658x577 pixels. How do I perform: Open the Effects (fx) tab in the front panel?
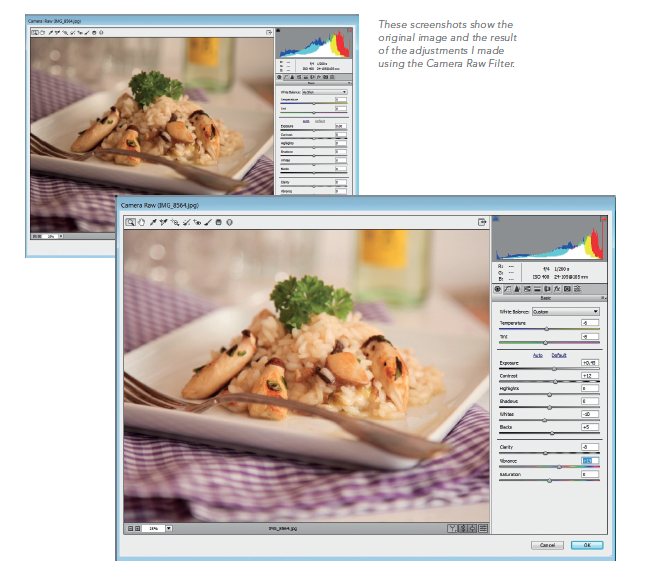coord(558,288)
